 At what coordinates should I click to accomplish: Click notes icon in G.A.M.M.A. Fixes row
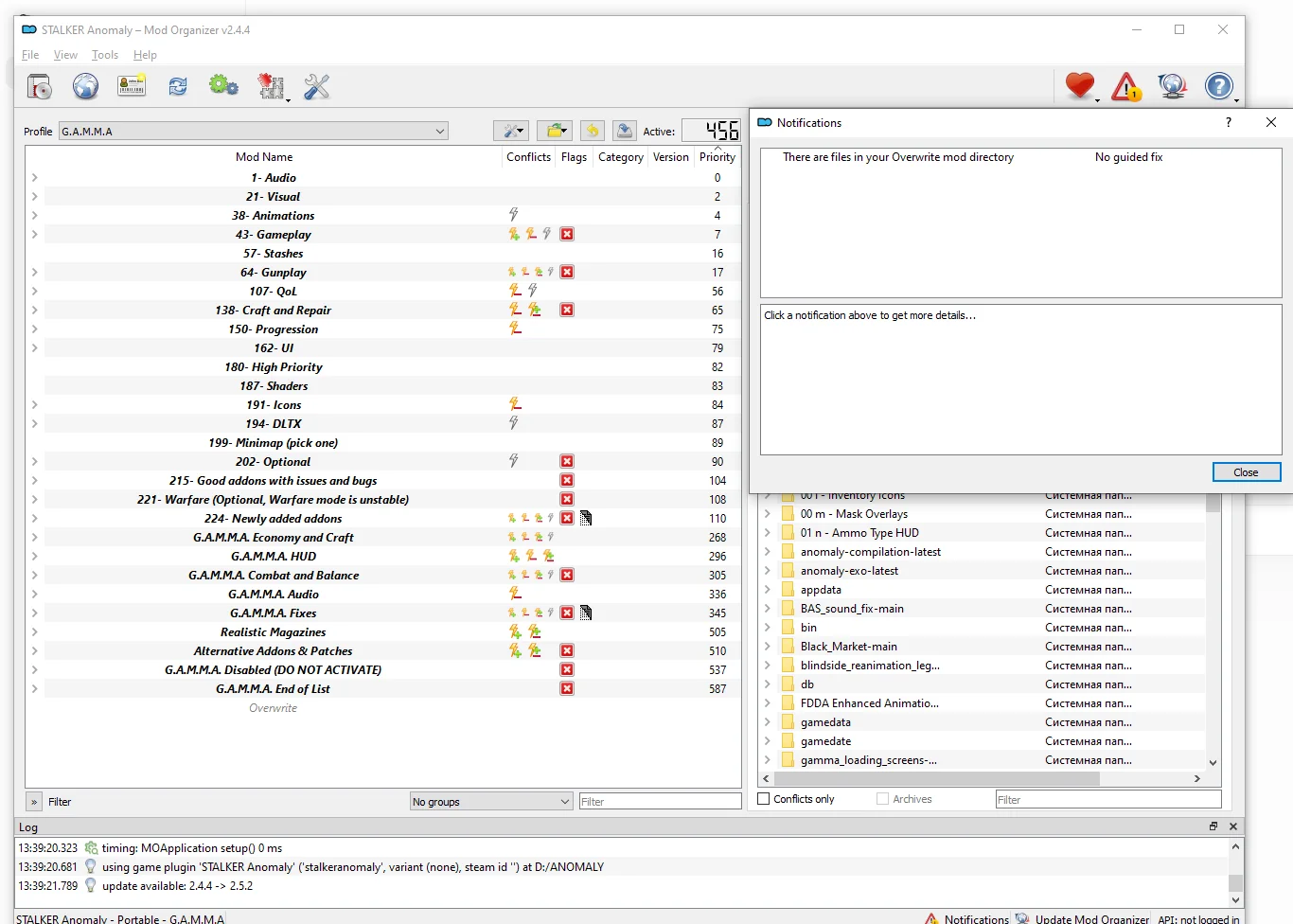click(x=586, y=613)
